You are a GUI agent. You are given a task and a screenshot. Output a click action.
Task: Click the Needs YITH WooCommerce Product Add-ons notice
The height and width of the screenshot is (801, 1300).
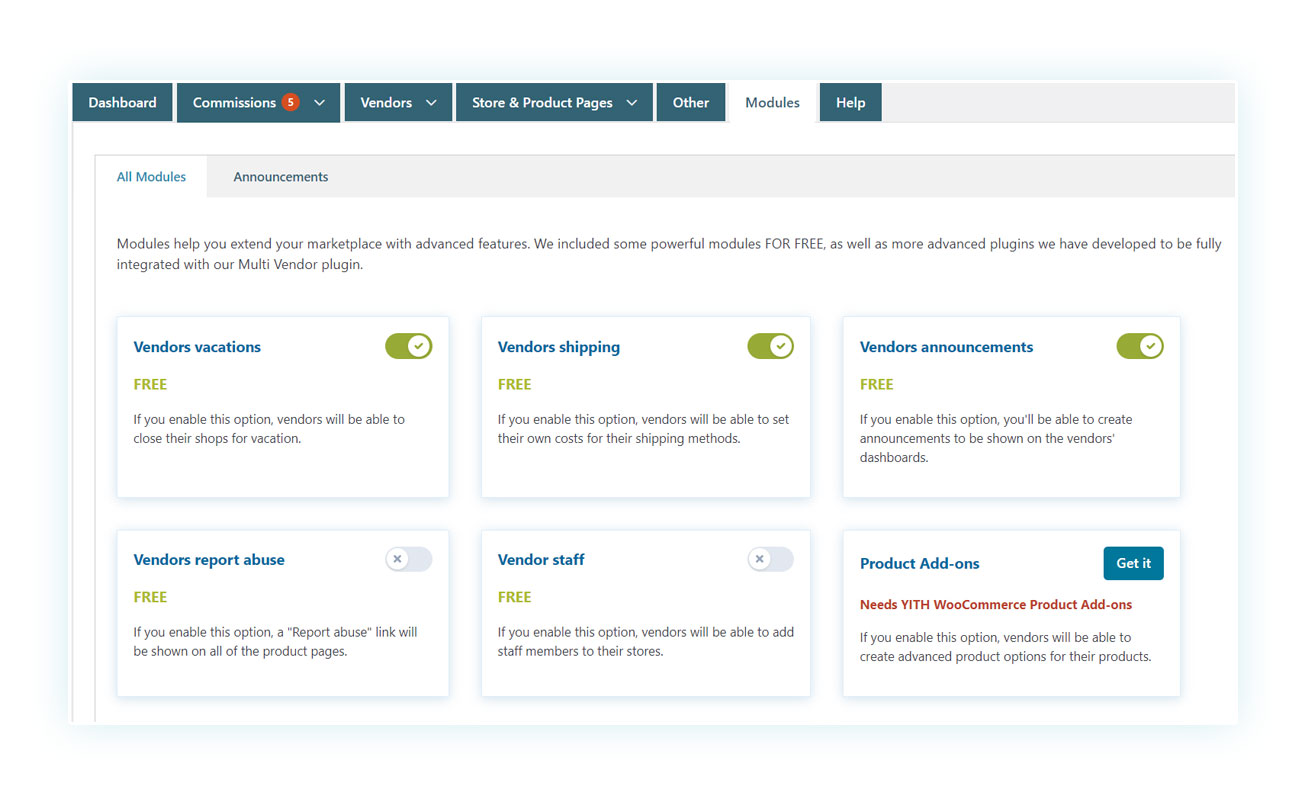(995, 605)
